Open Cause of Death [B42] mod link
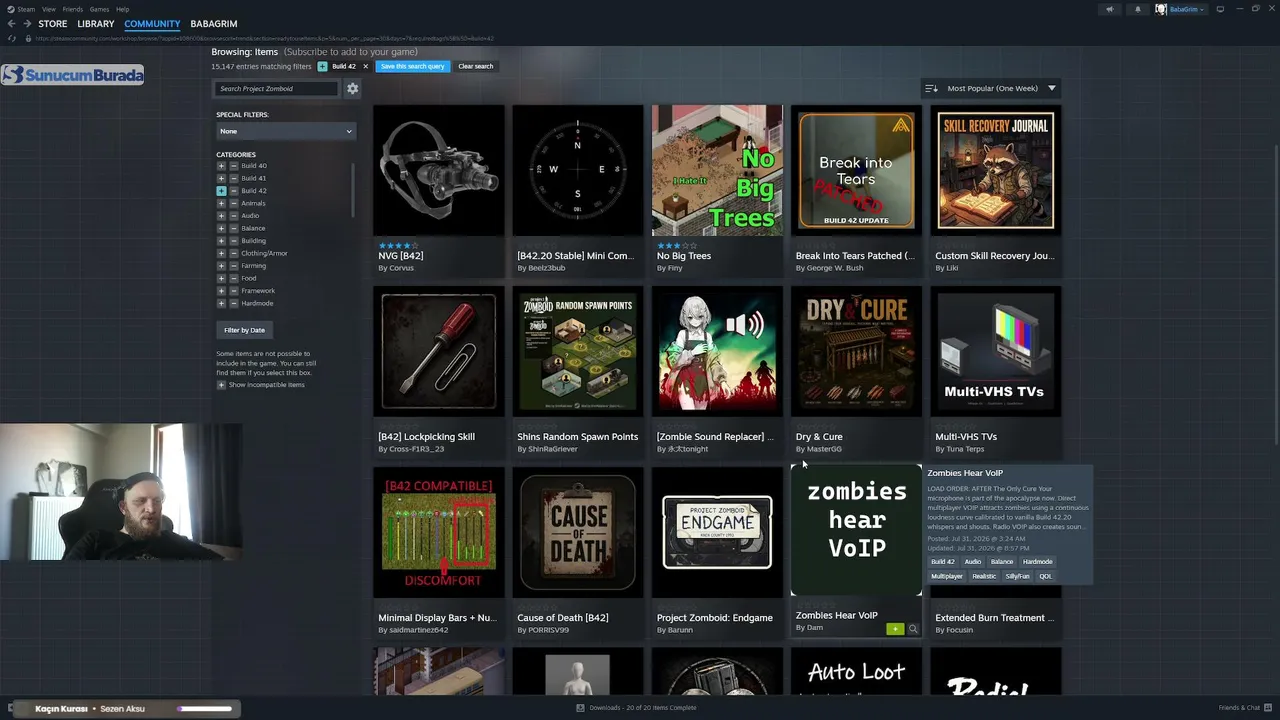The height and width of the screenshot is (720, 1280). (563, 618)
